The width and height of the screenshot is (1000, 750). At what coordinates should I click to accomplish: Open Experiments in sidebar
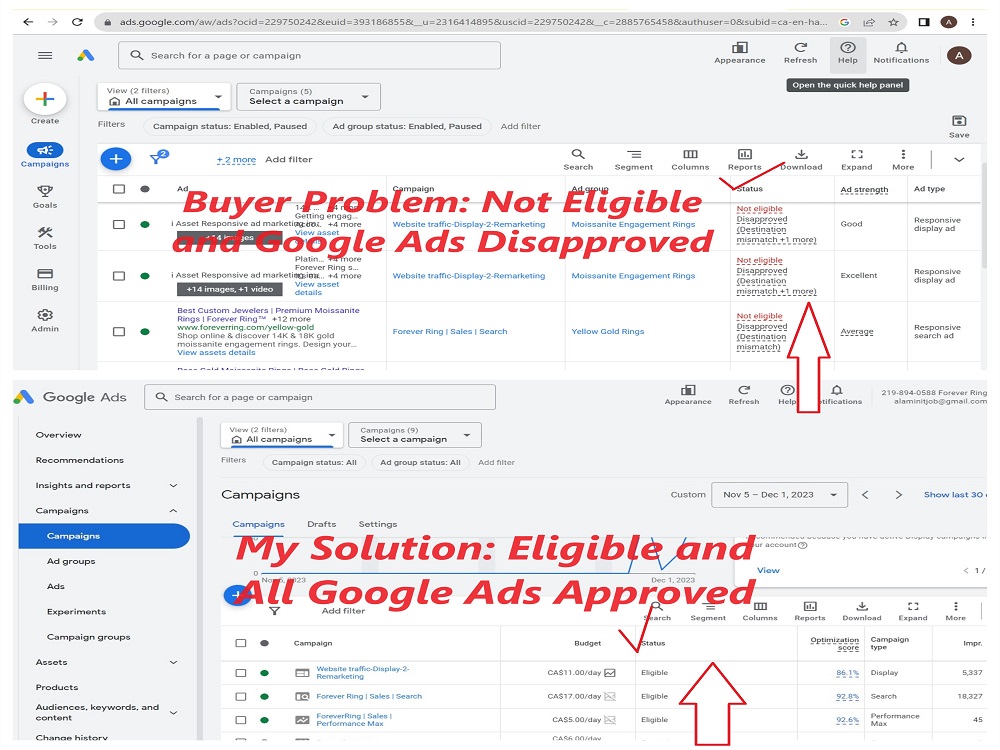click(77, 612)
